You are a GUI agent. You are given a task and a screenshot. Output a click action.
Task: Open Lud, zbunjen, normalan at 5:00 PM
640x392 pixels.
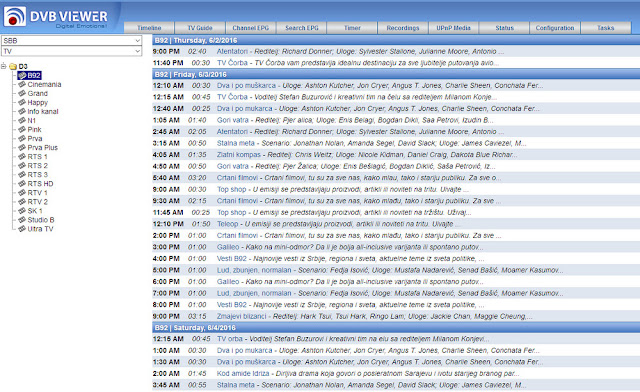254,270
